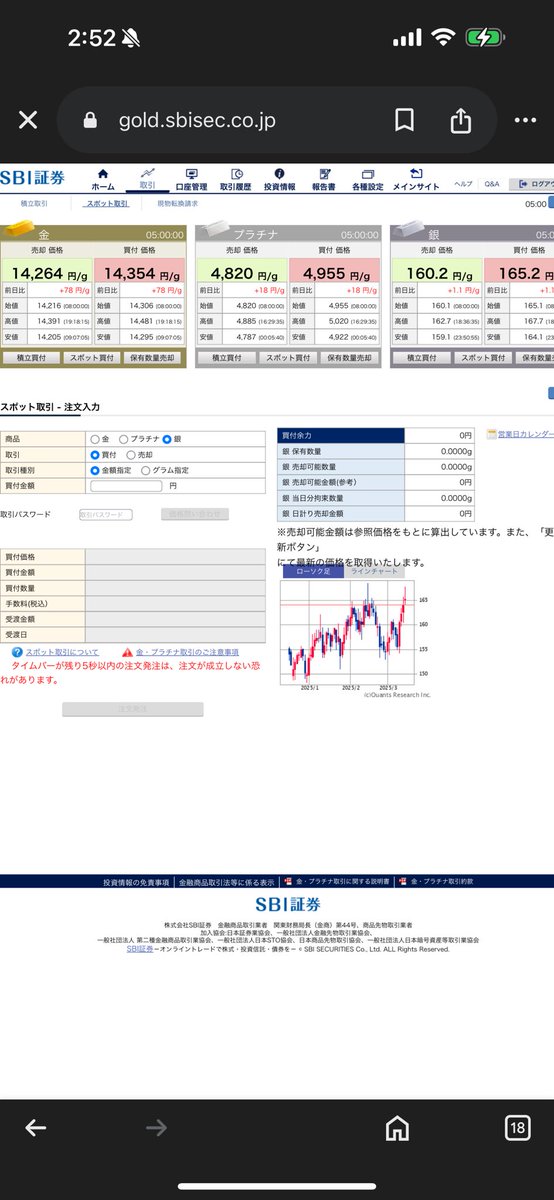Screen dimensions: 554x1200
Task: Switch to the 現物転換請求 sub-tab
Action: click(178, 203)
